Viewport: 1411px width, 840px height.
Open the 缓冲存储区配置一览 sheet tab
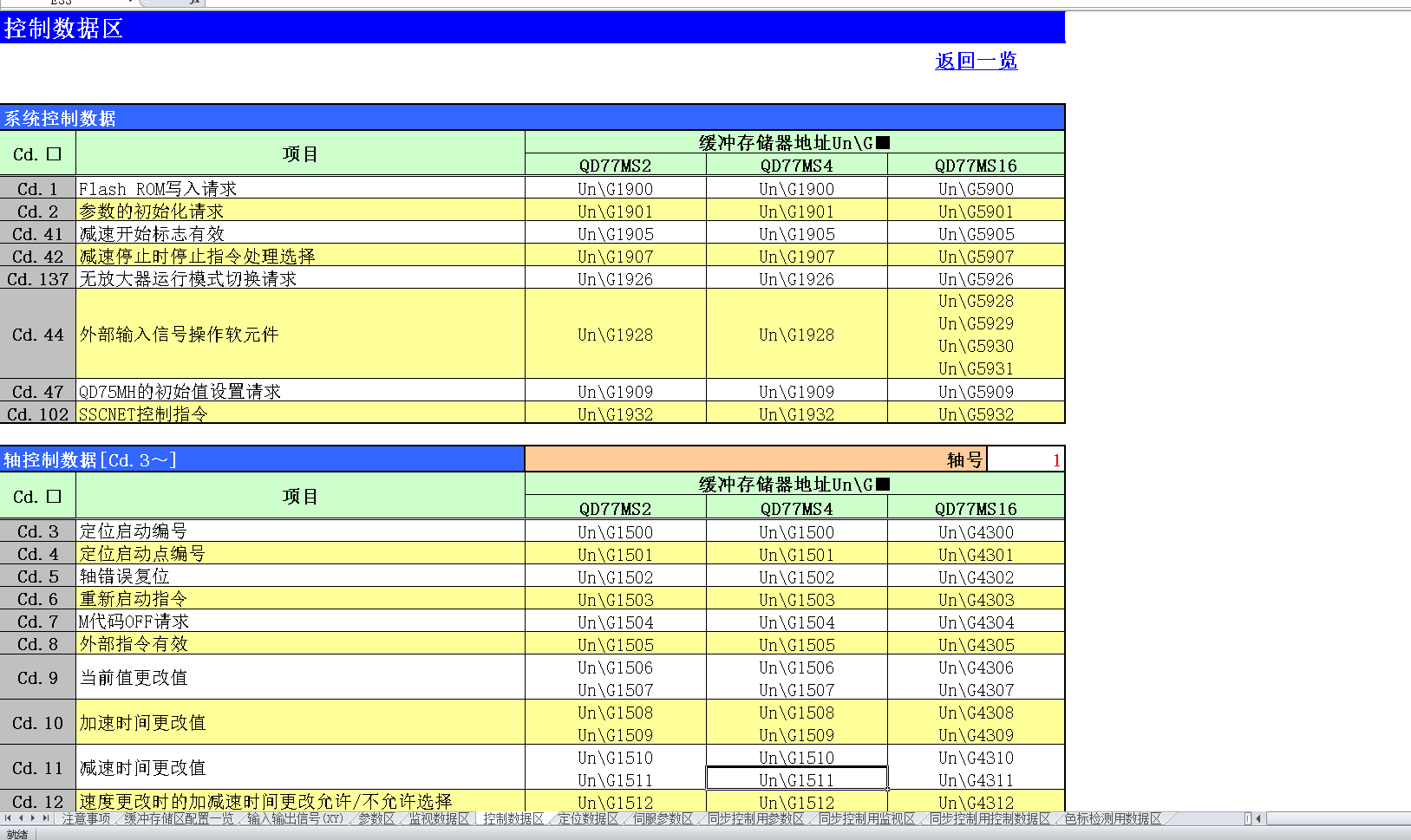click(179, 818)
